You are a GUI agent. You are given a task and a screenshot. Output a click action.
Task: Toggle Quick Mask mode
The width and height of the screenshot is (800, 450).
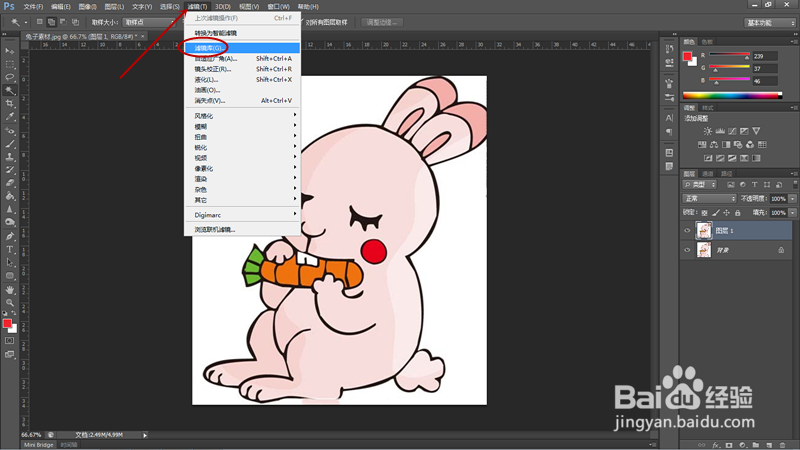point(10,340)
